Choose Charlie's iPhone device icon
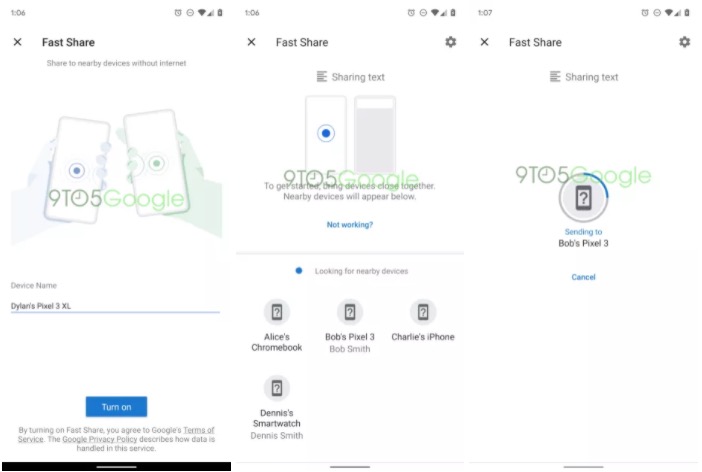This screenshot has height=472, width=702. point(422,312)
